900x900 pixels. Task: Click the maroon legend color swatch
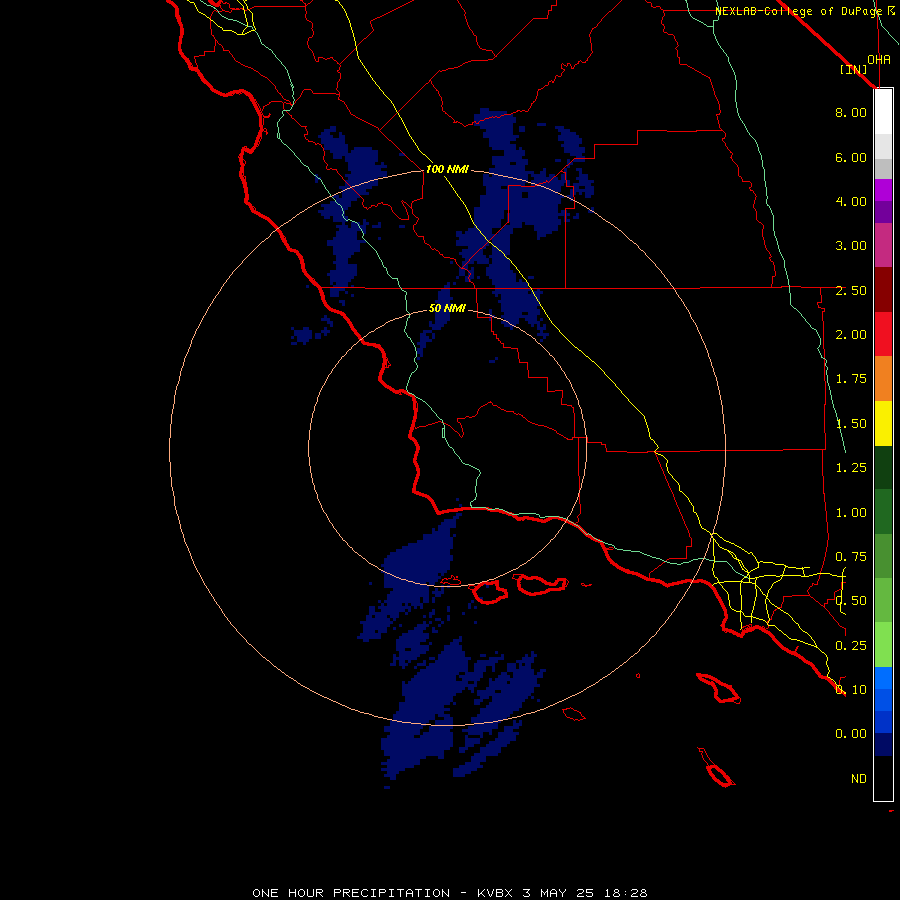[883, 290]
